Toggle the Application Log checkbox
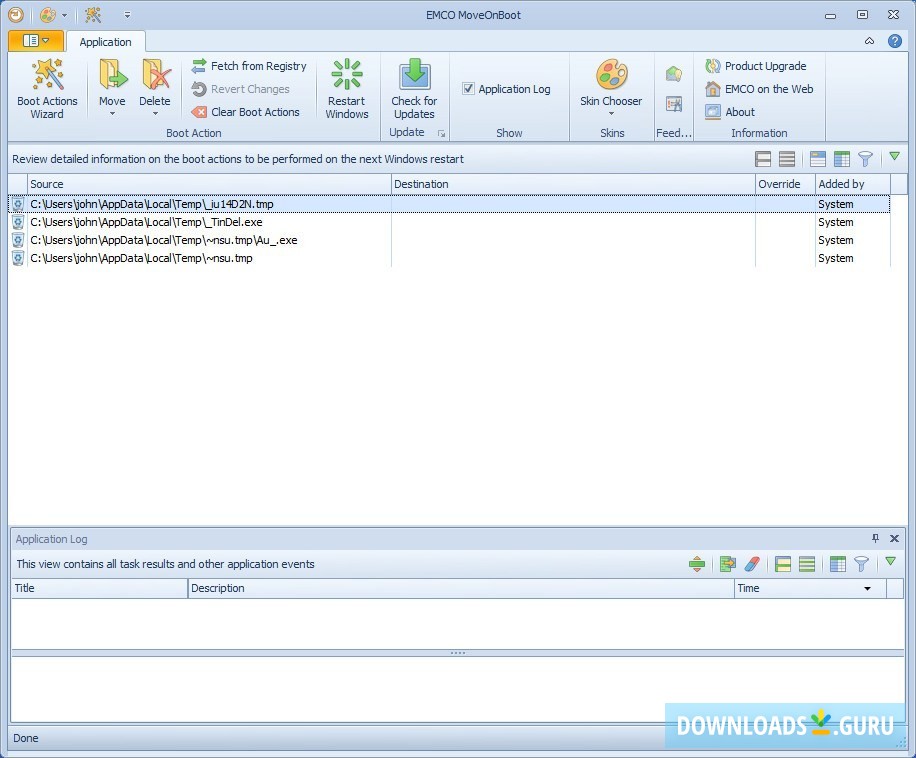 pyautogui.click(x=468, y=89)
